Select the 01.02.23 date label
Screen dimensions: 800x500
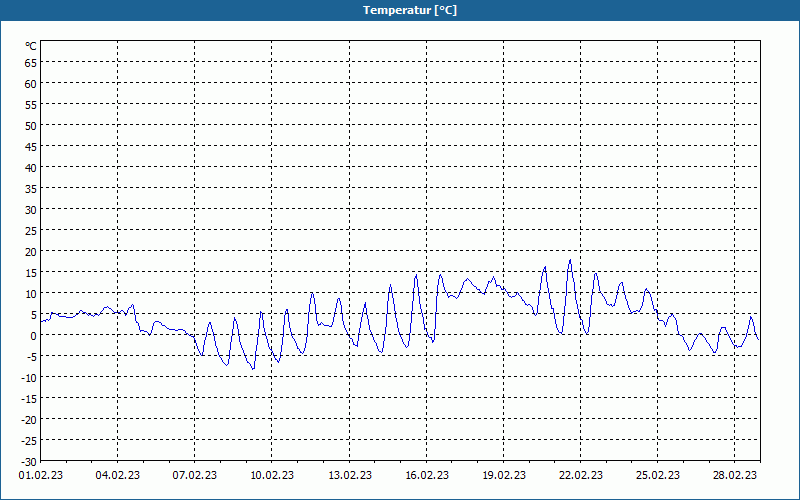tap(41, 475)
